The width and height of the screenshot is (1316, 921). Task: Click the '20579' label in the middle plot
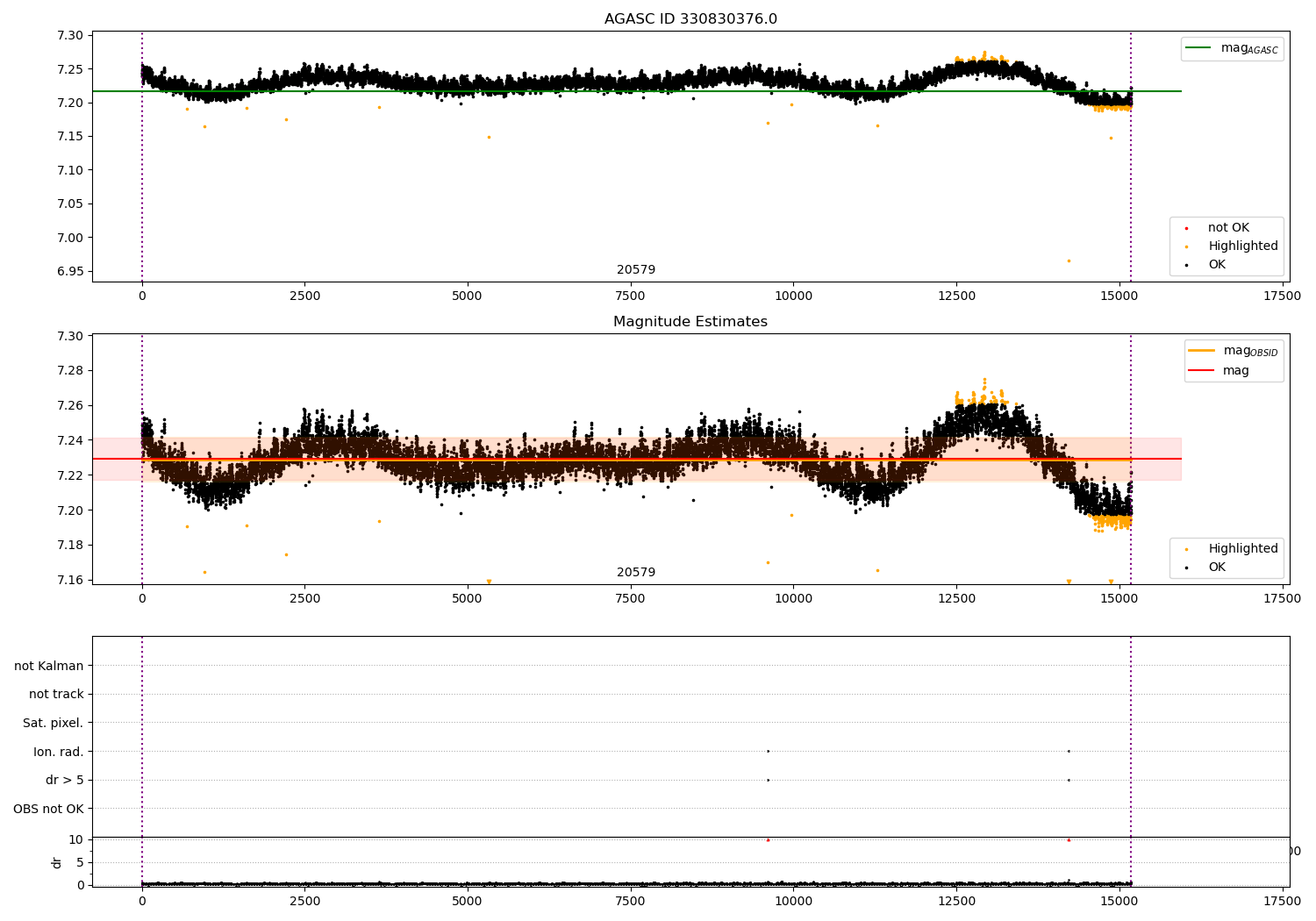pyautogui.click(x=636, y=573)
